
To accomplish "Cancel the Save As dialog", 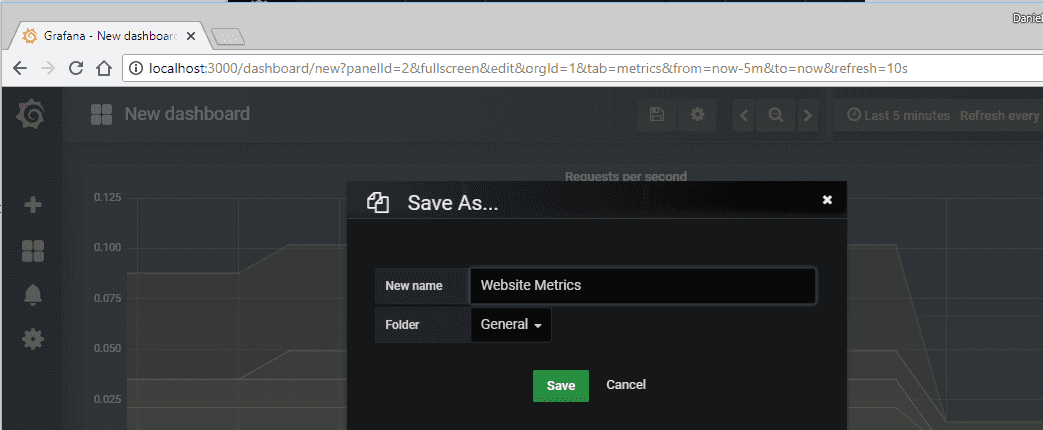I will click(626, 385).
